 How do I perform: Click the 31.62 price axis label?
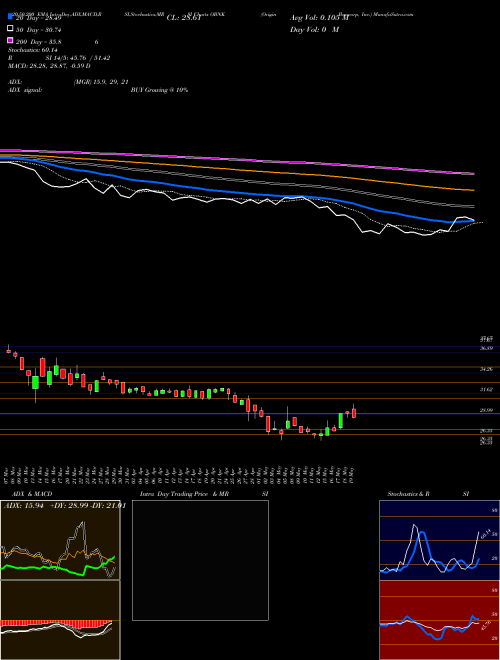click(x=487, y=389)
